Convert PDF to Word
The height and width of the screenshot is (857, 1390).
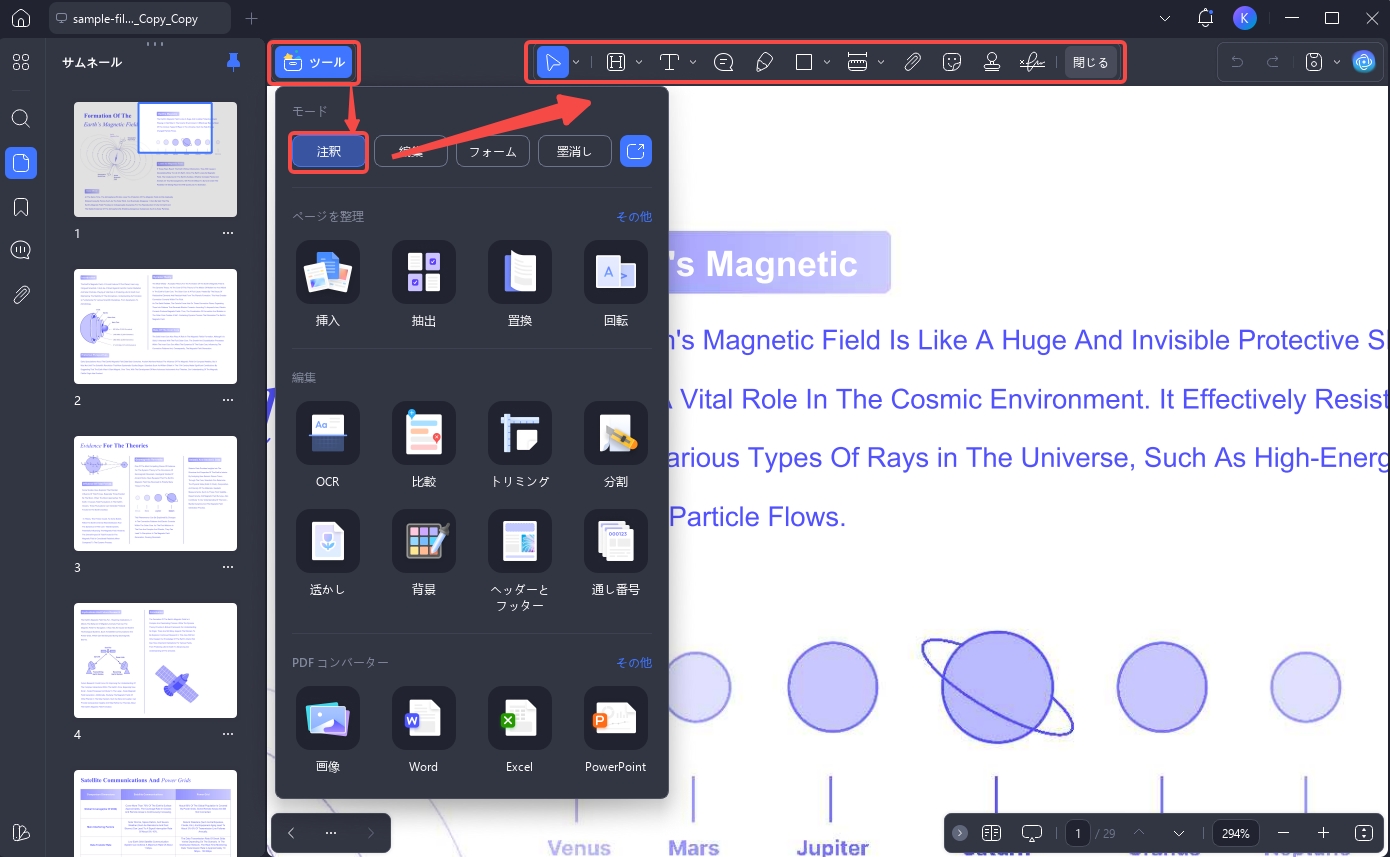coord(424,730)
